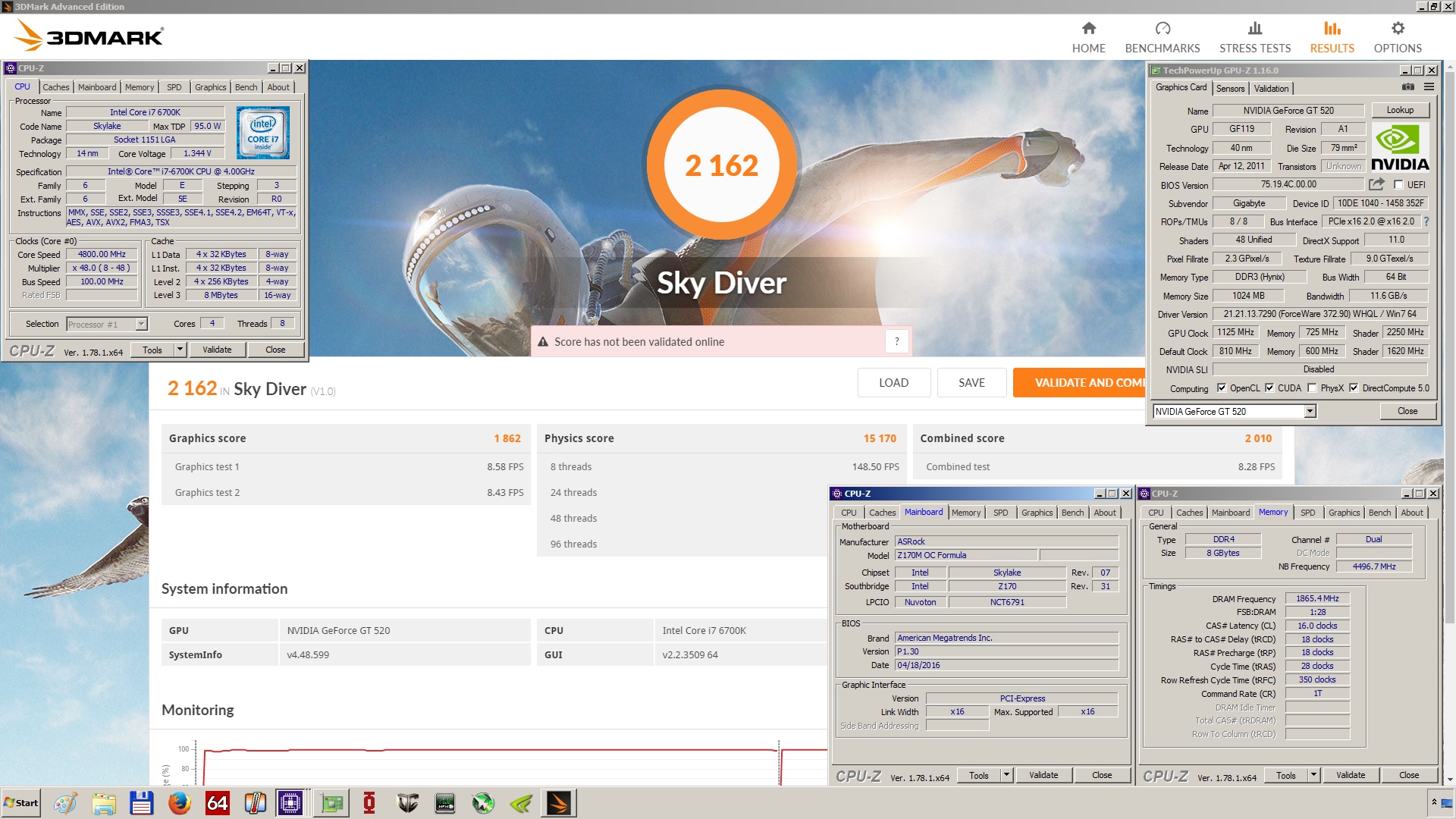
Task: Click the Windows Start button
Action: [21, 803]
